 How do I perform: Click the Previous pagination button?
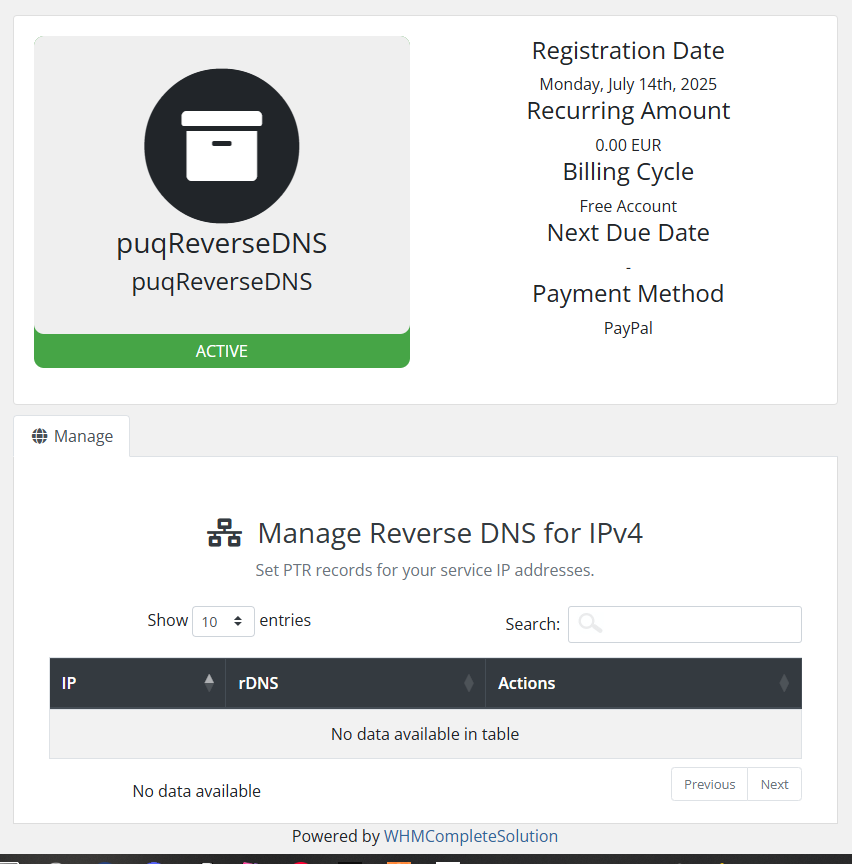[x=709, y=784]
